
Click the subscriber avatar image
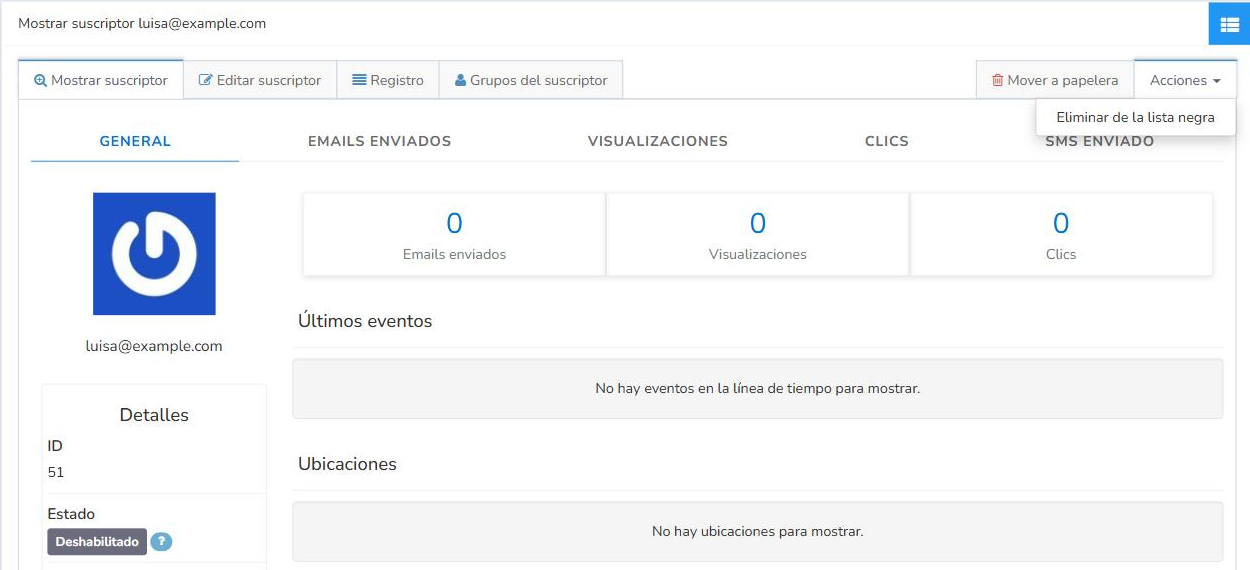tap(154, 254)
